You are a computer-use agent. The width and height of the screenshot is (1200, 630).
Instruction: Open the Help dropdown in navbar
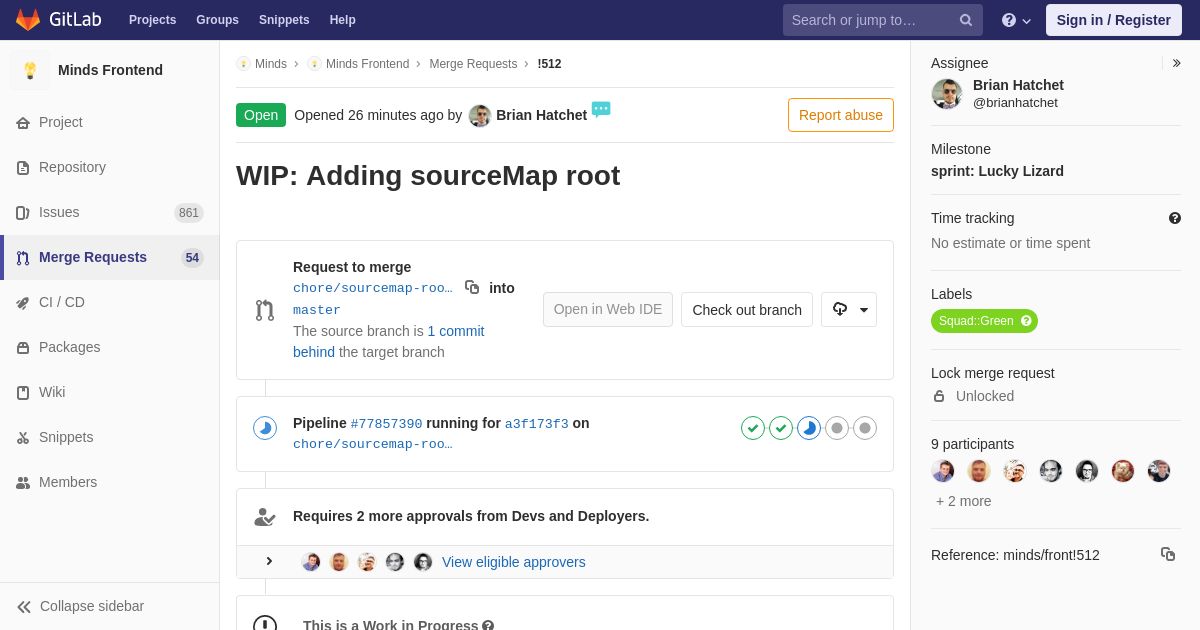1016,20
